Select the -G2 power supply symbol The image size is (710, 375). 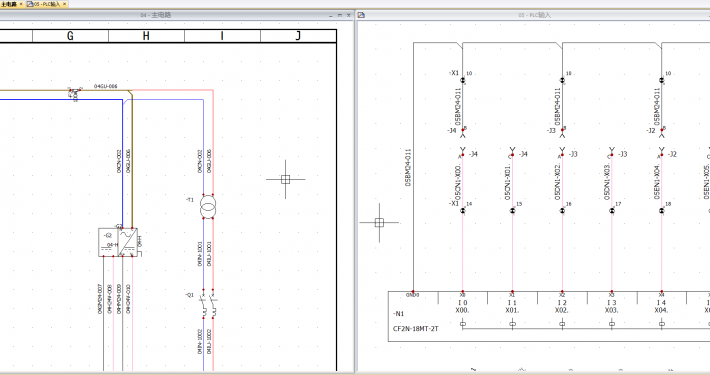pos(118,242)
